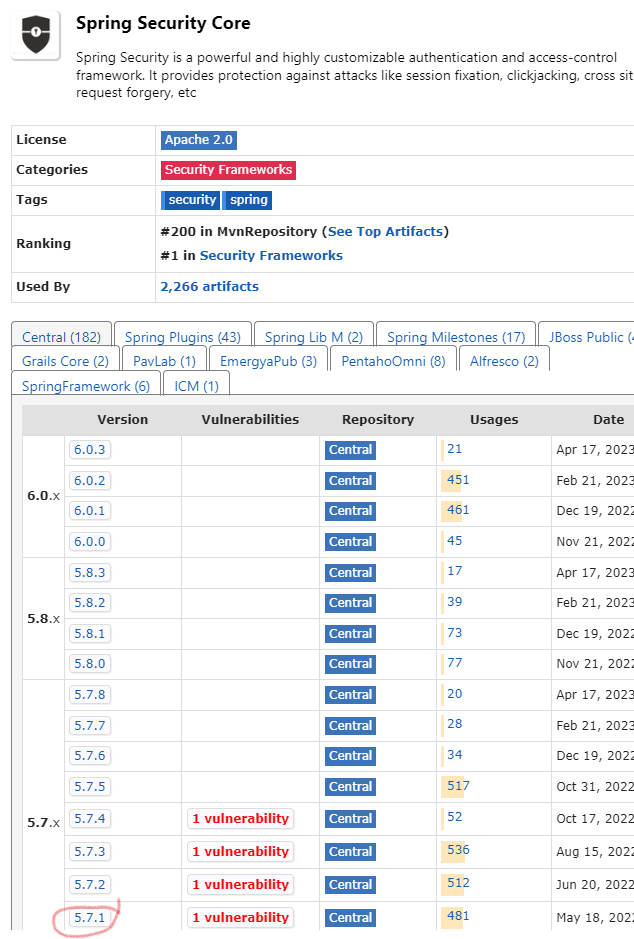Image resolution: width=634 pixels, height=939 pixels.
Task: Open version 5.7.5
Action: [x=90, y=787]
